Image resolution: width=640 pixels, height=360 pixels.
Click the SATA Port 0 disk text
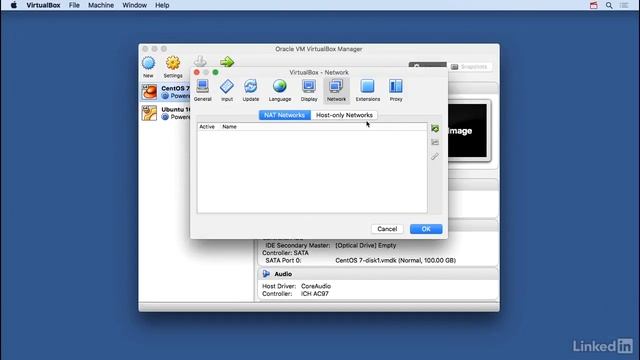[x=396, y=260]
